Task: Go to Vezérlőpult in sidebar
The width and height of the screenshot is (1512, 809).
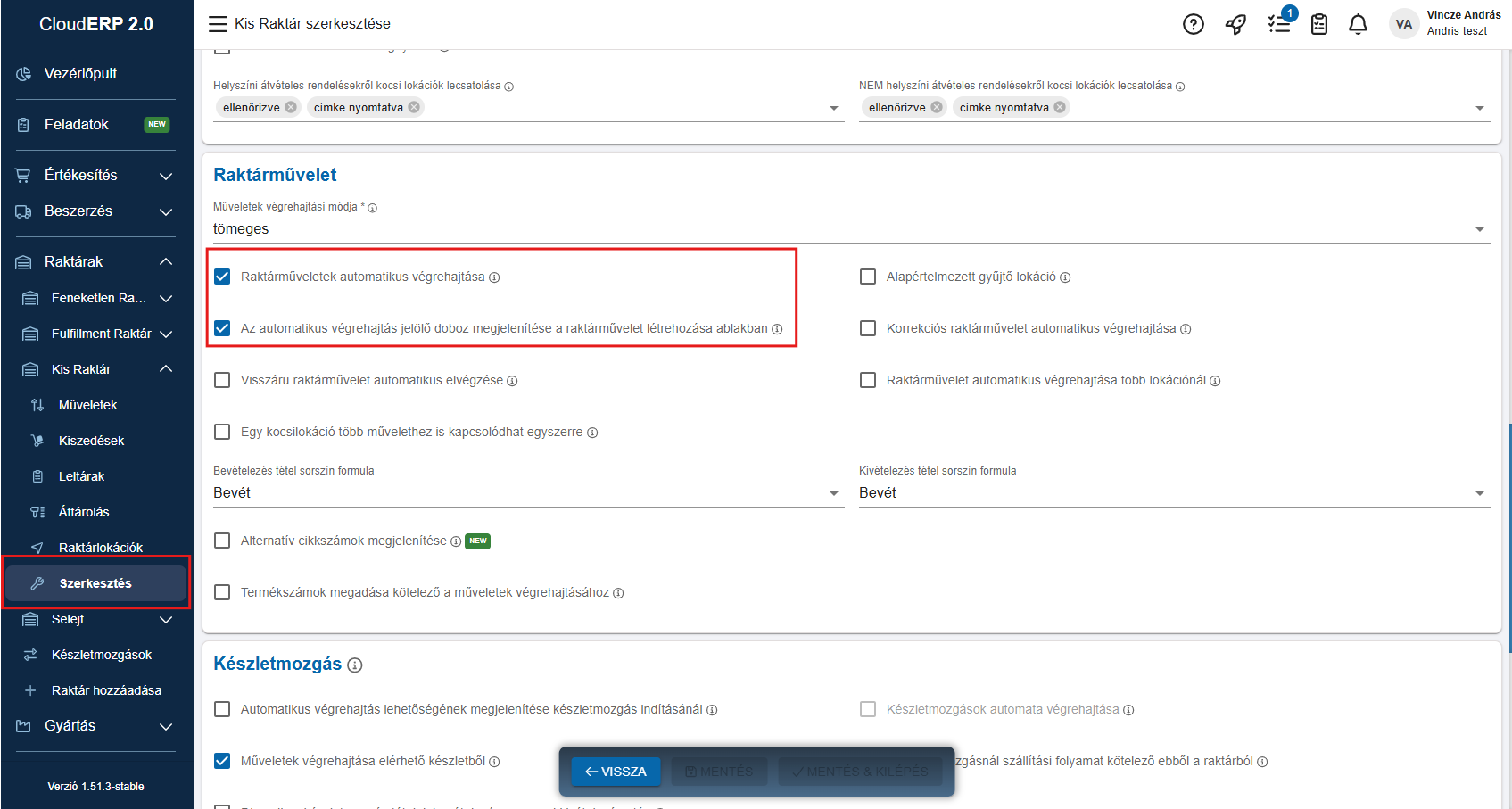Action: (x=80, y=74)
